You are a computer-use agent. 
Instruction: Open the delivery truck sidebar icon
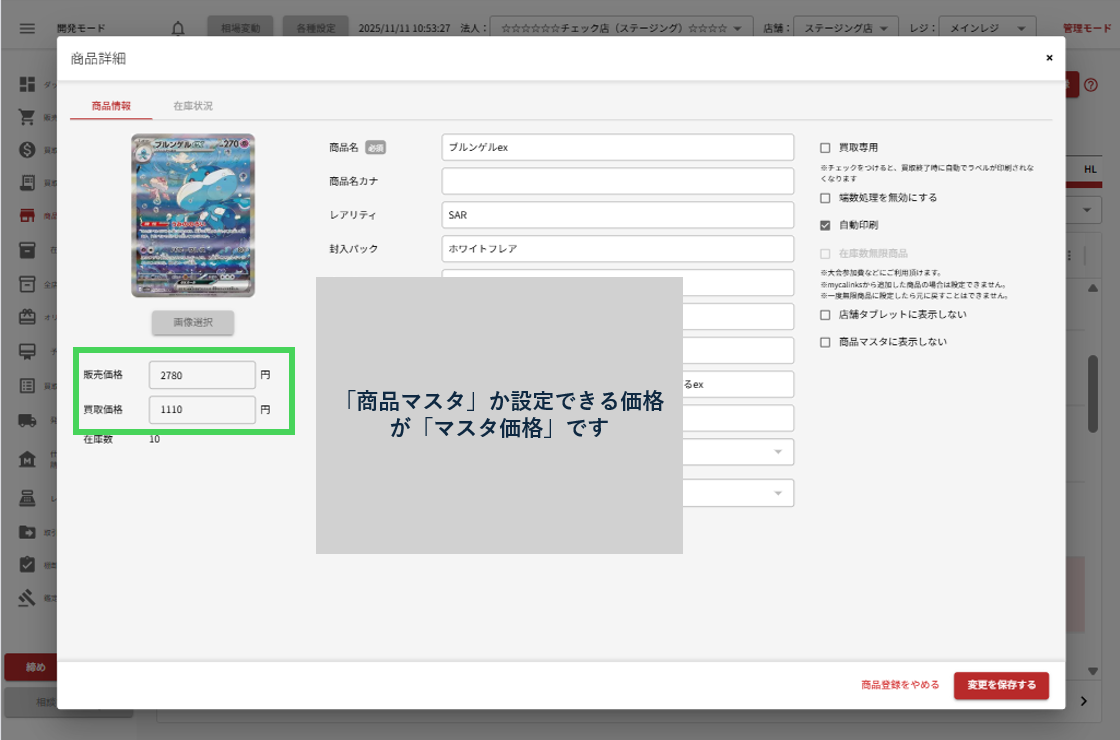pos(27,421)
